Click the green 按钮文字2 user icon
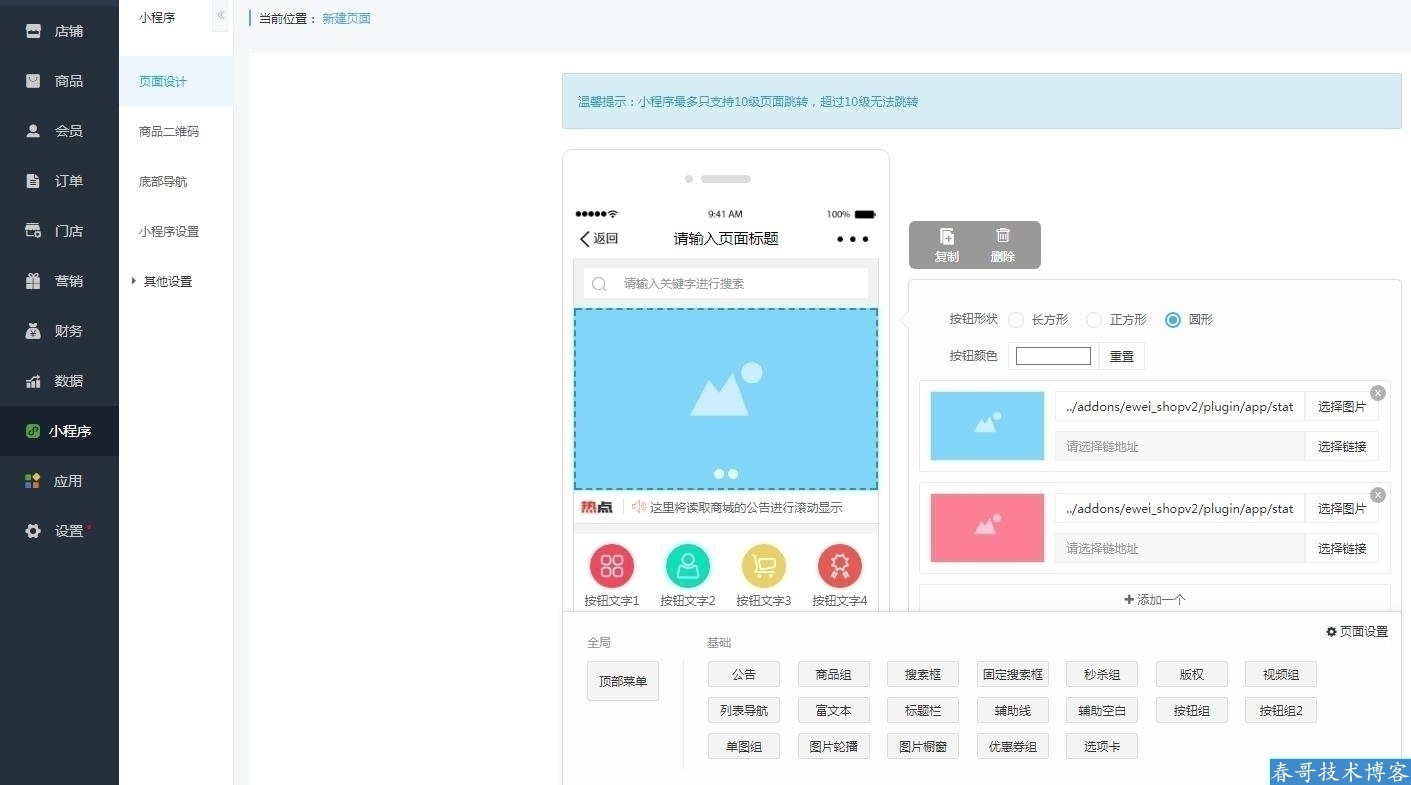Image resolution: width=1411 pixels, height=785 pixels. pos(688,567)
